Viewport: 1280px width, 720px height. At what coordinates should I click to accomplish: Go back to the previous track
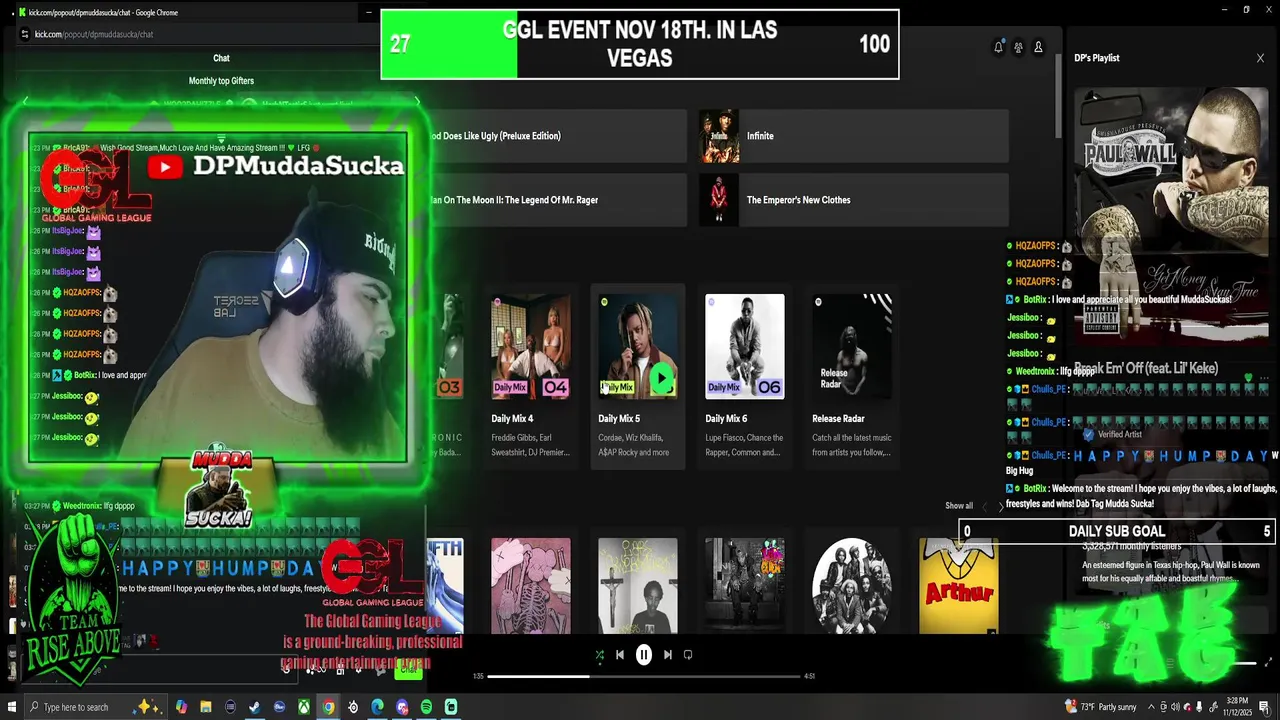click(620, 655)
